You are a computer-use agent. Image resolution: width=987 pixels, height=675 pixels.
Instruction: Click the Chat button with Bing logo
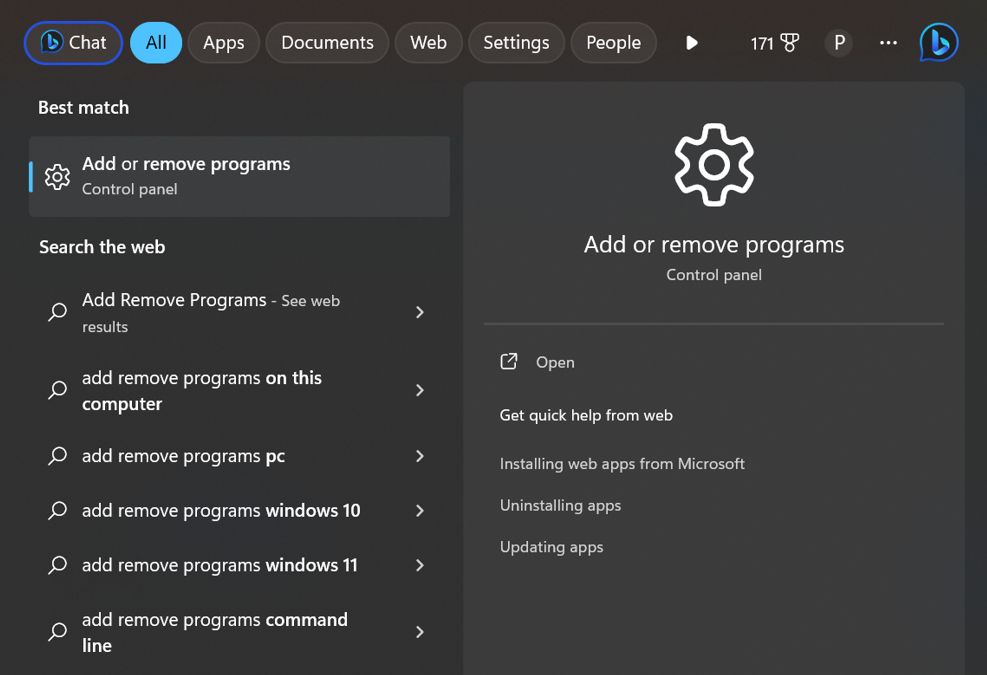[x=74, y=43]
